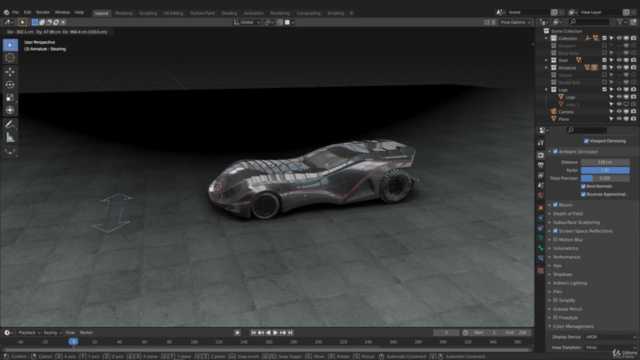Disable the Bent Normals checkbox
This screenshot has height=360, width=640.
pos(583,186)
